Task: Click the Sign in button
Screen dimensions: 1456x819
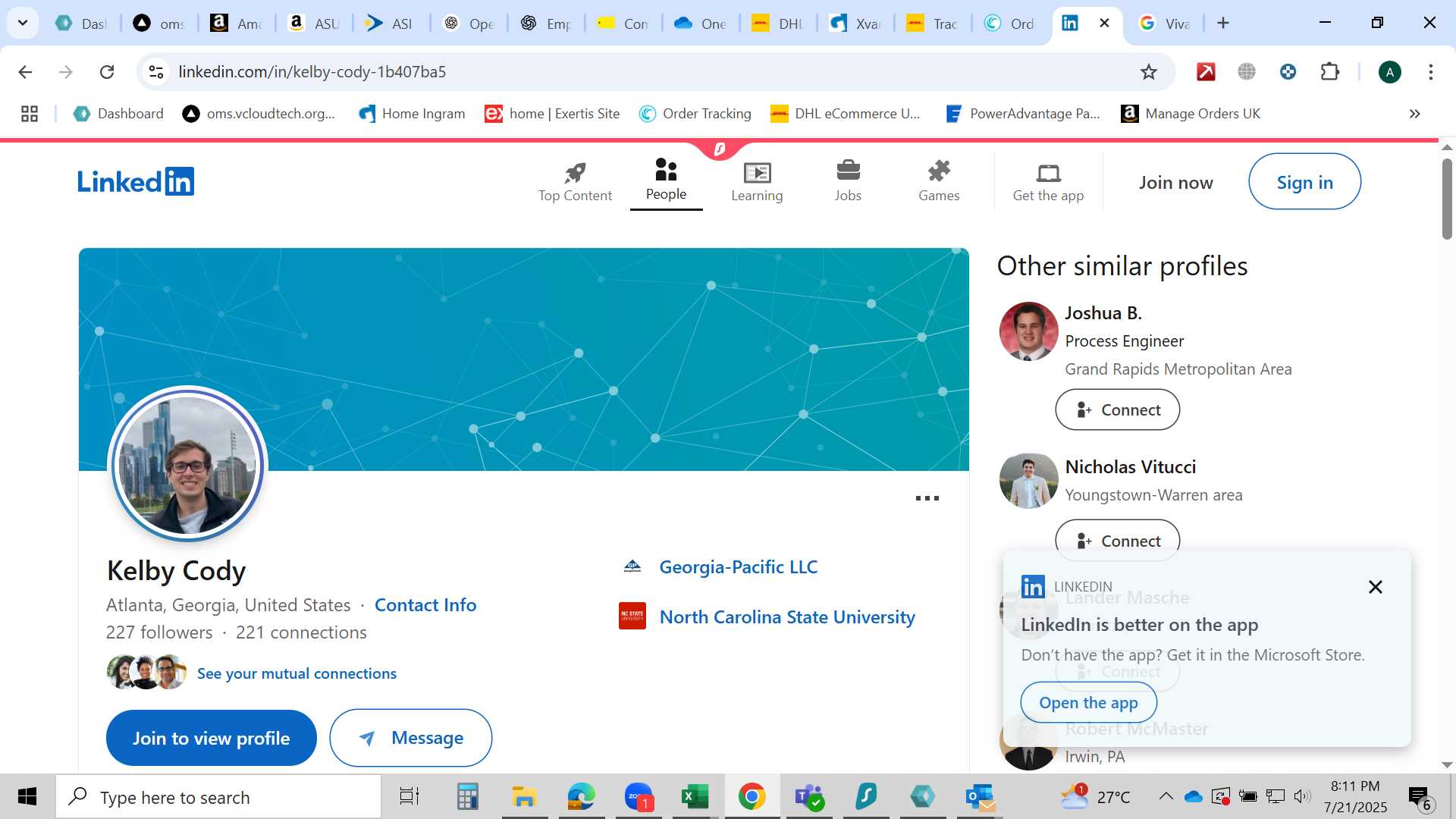Action: click(x=1304, y=182)
